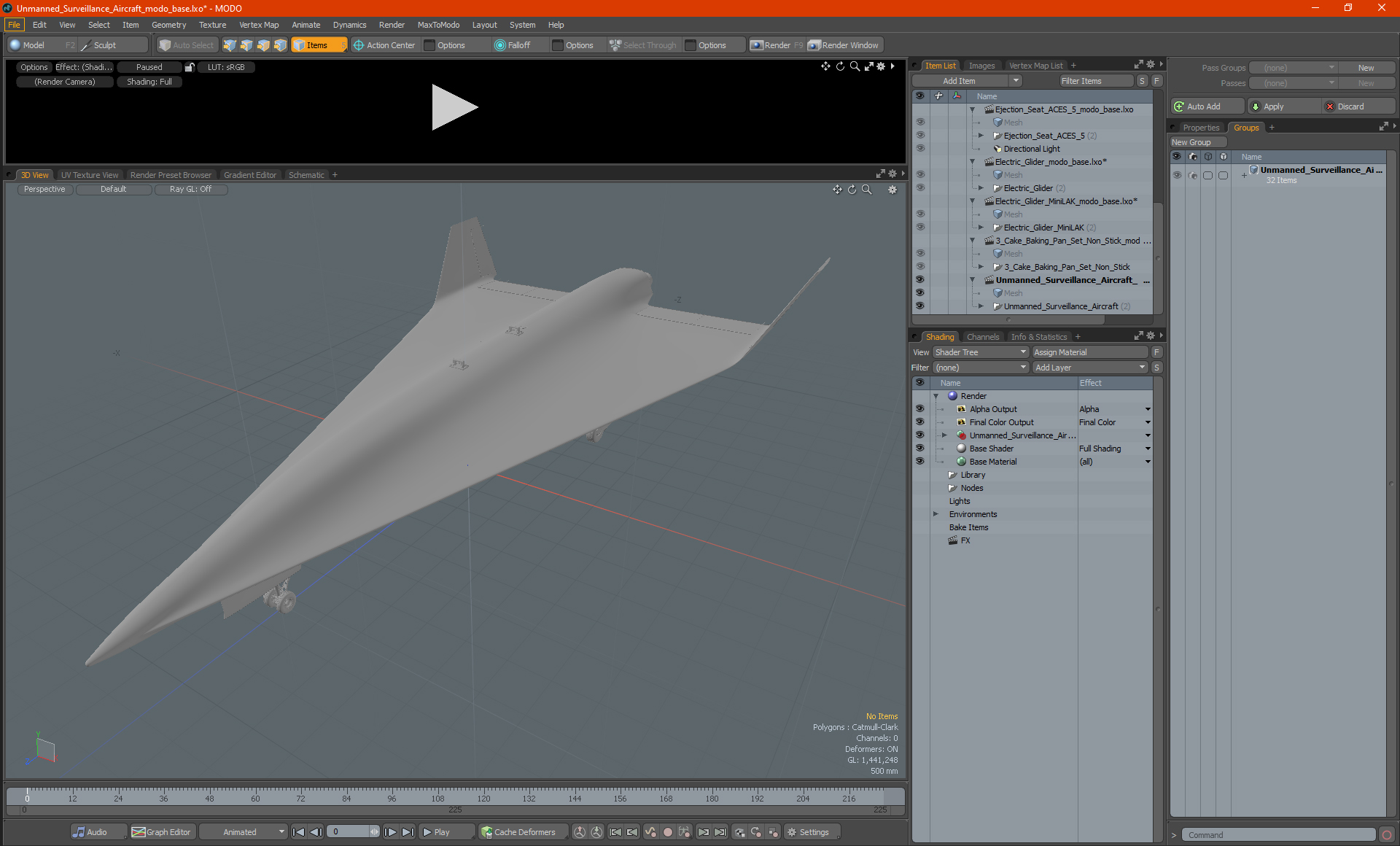Open Graph Editor
1400x846 pixels.
tap(162, 832)
